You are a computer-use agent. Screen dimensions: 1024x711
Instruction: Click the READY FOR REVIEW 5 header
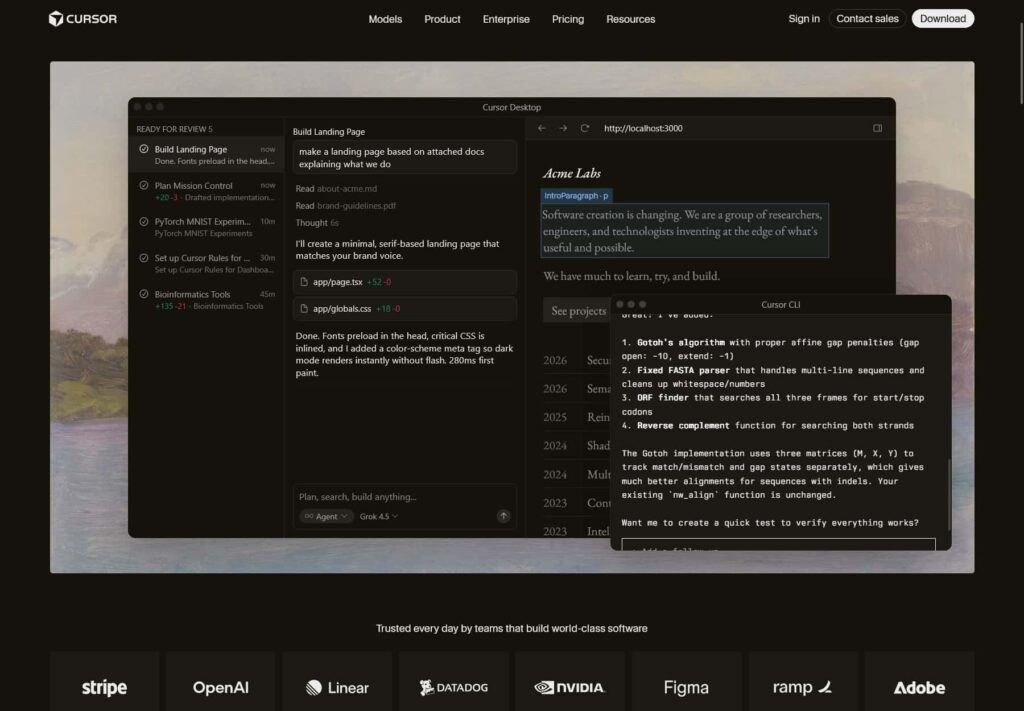(x=174, y=129)
